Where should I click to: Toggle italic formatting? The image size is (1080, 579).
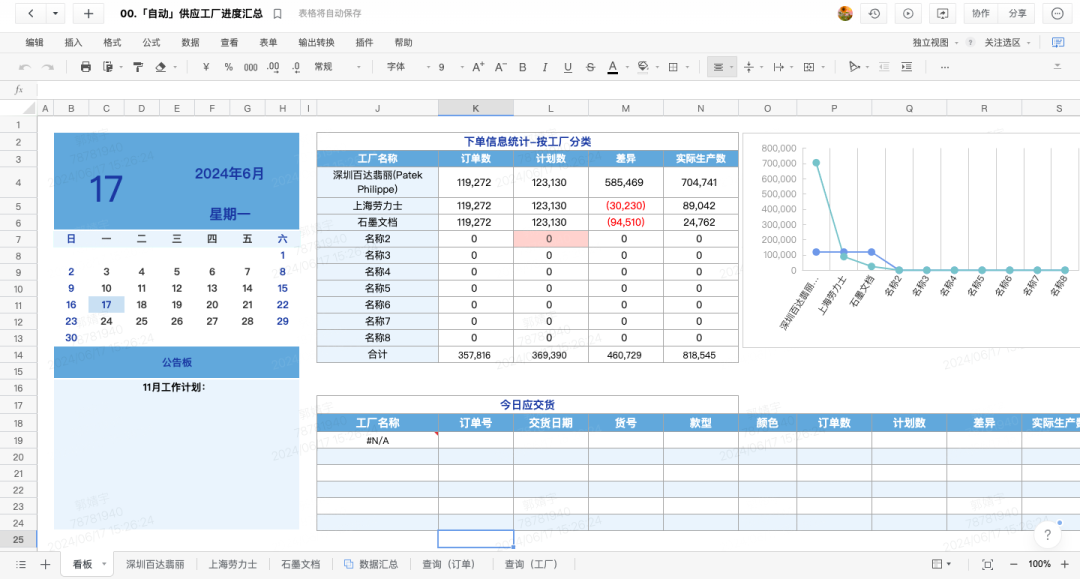point(545,67)
